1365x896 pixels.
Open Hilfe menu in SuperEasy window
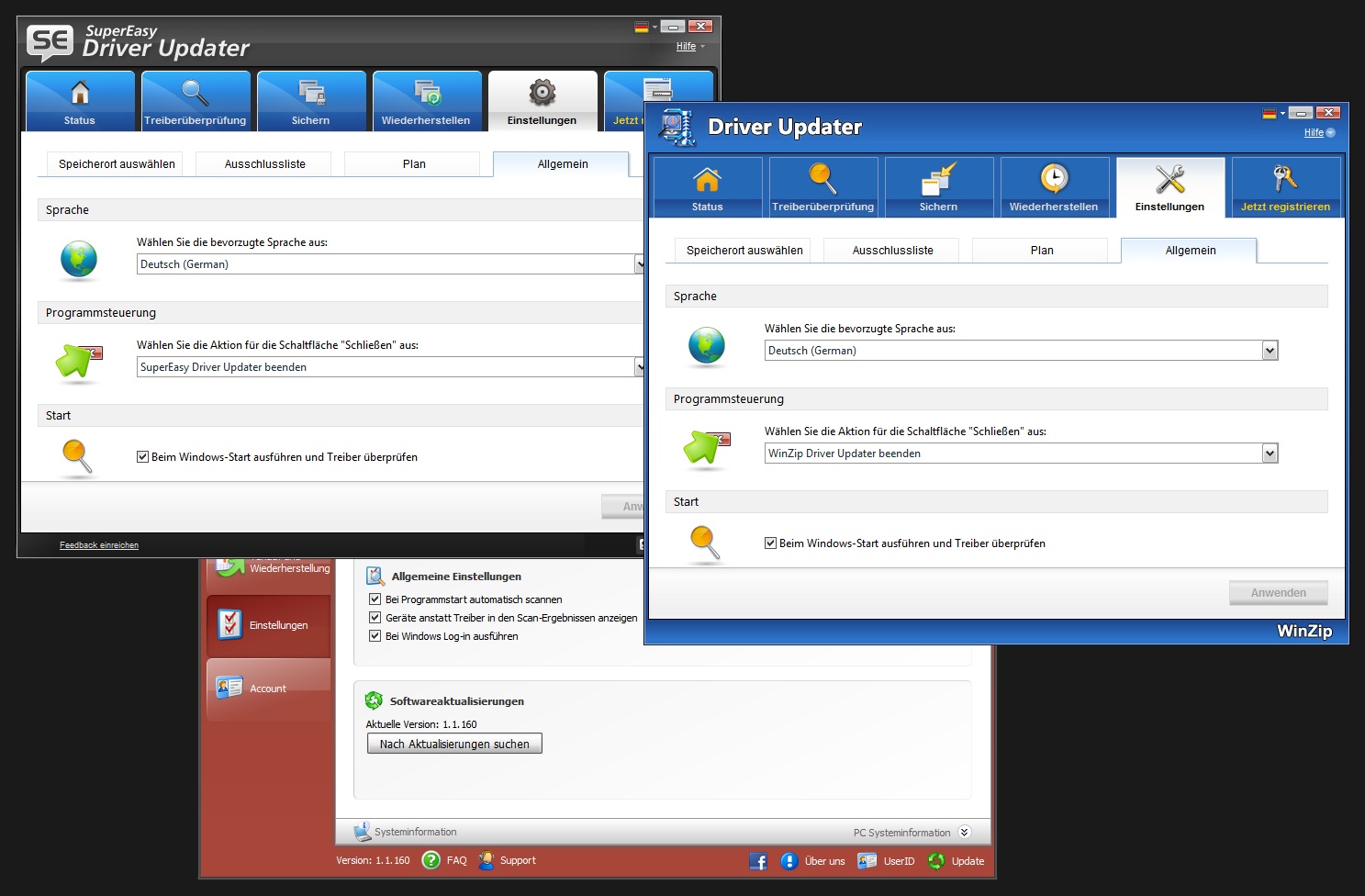pos(690,46)
